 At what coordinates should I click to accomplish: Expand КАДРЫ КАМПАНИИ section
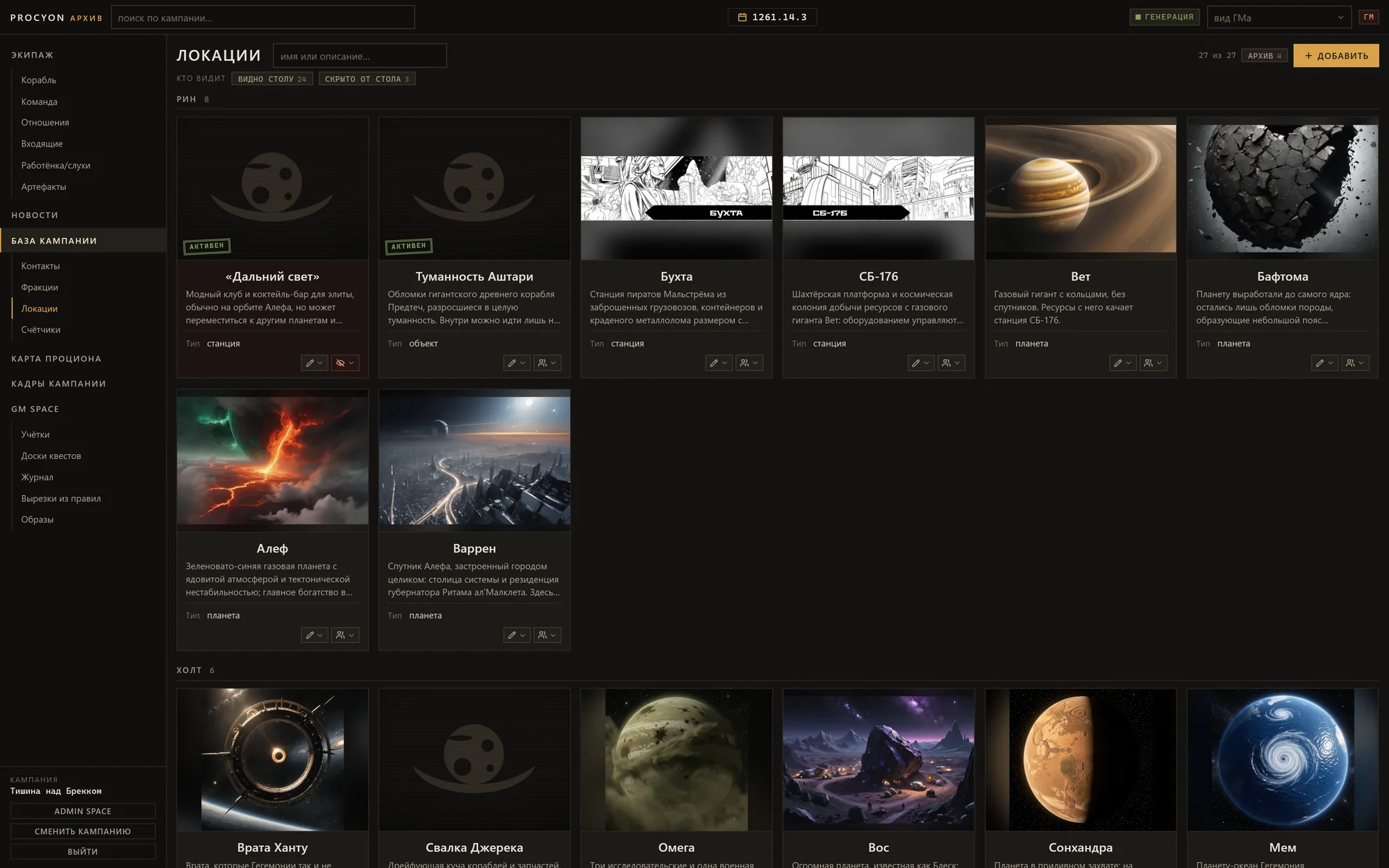(x=58, y=384)
